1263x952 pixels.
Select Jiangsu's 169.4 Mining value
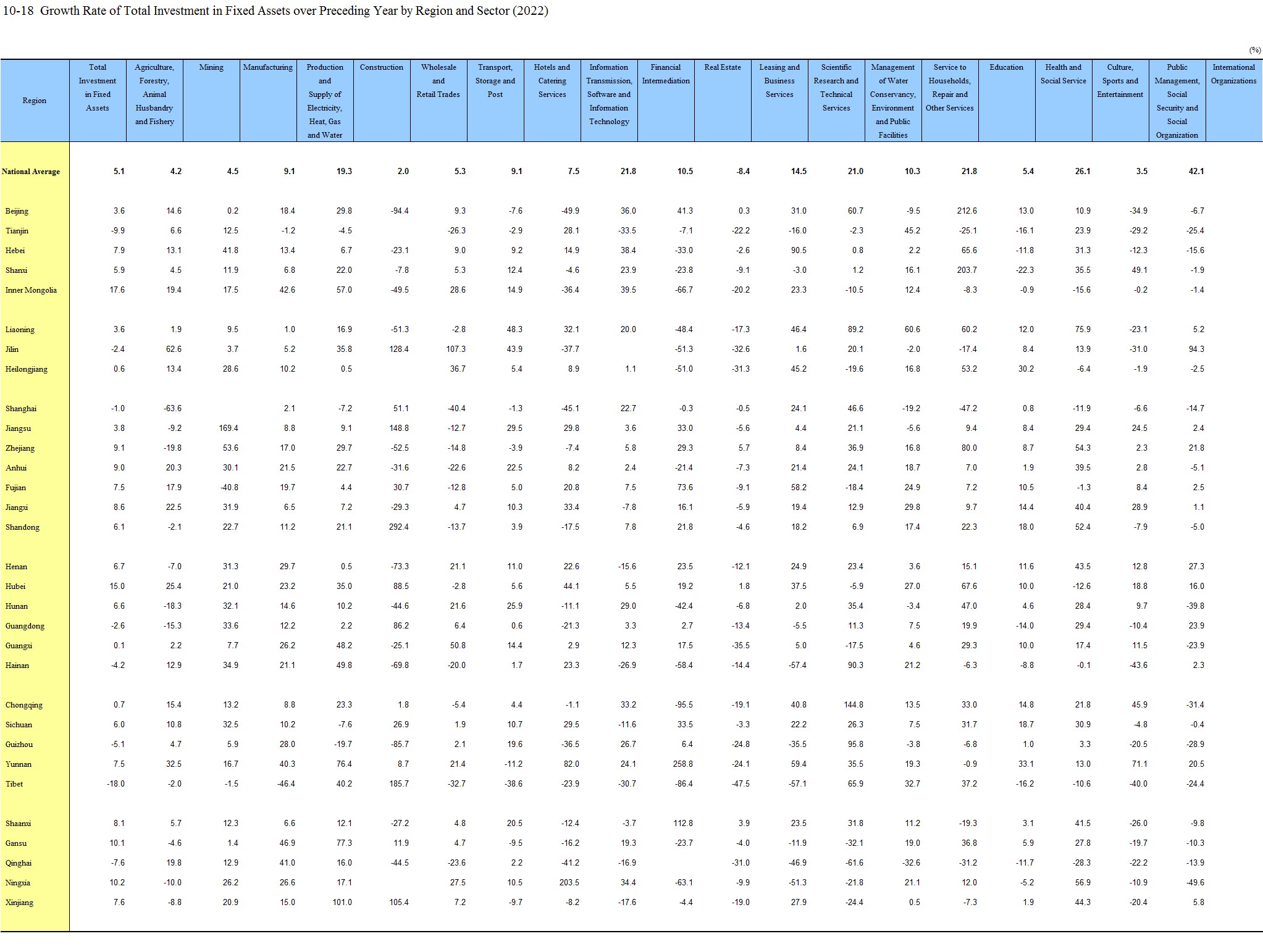tap(228, 428)
